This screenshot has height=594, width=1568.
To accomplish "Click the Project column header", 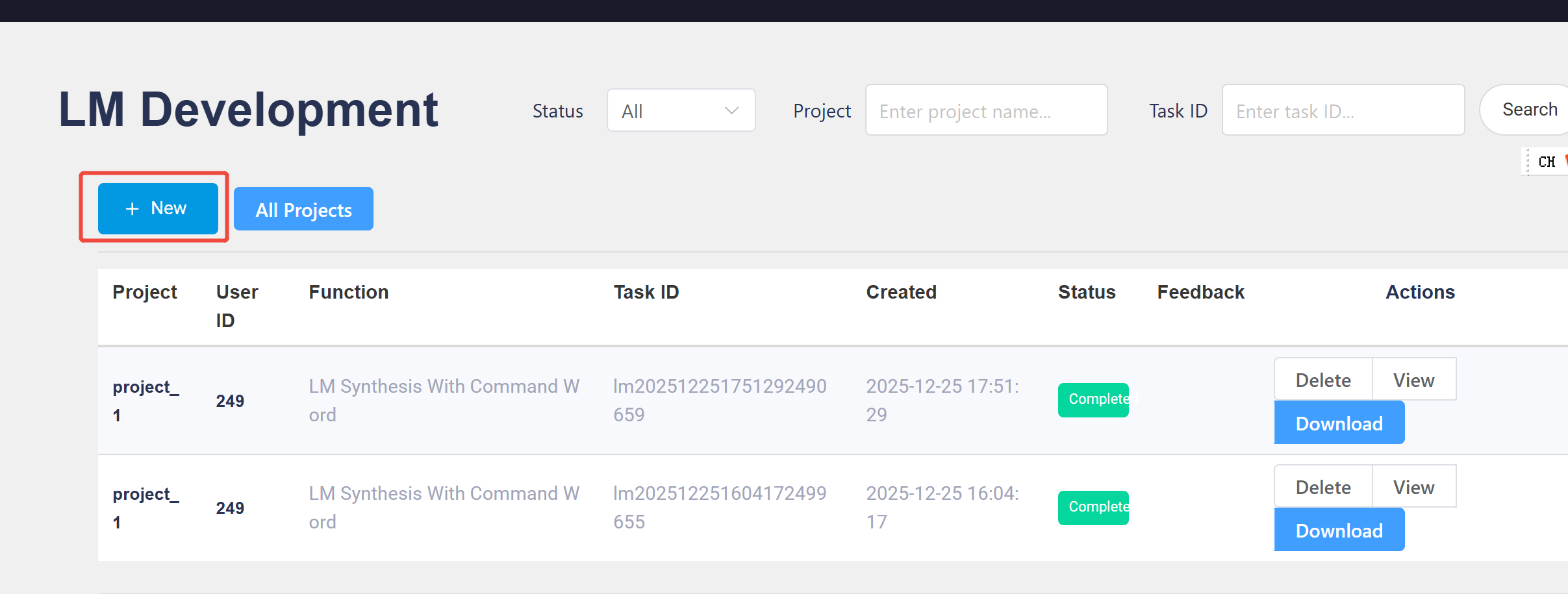I will 144,292.
